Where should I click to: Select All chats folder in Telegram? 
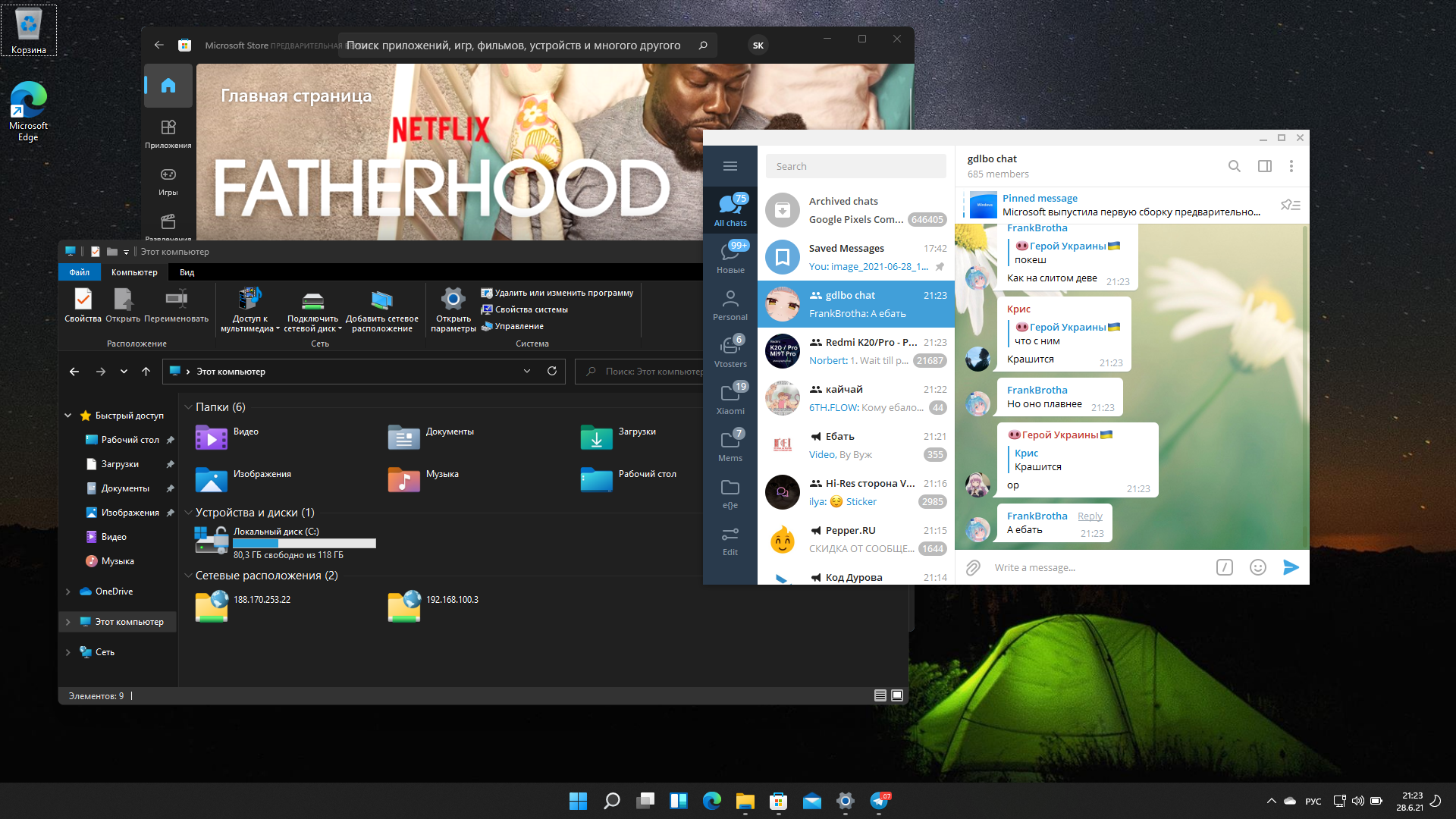(x=730, y=210)
